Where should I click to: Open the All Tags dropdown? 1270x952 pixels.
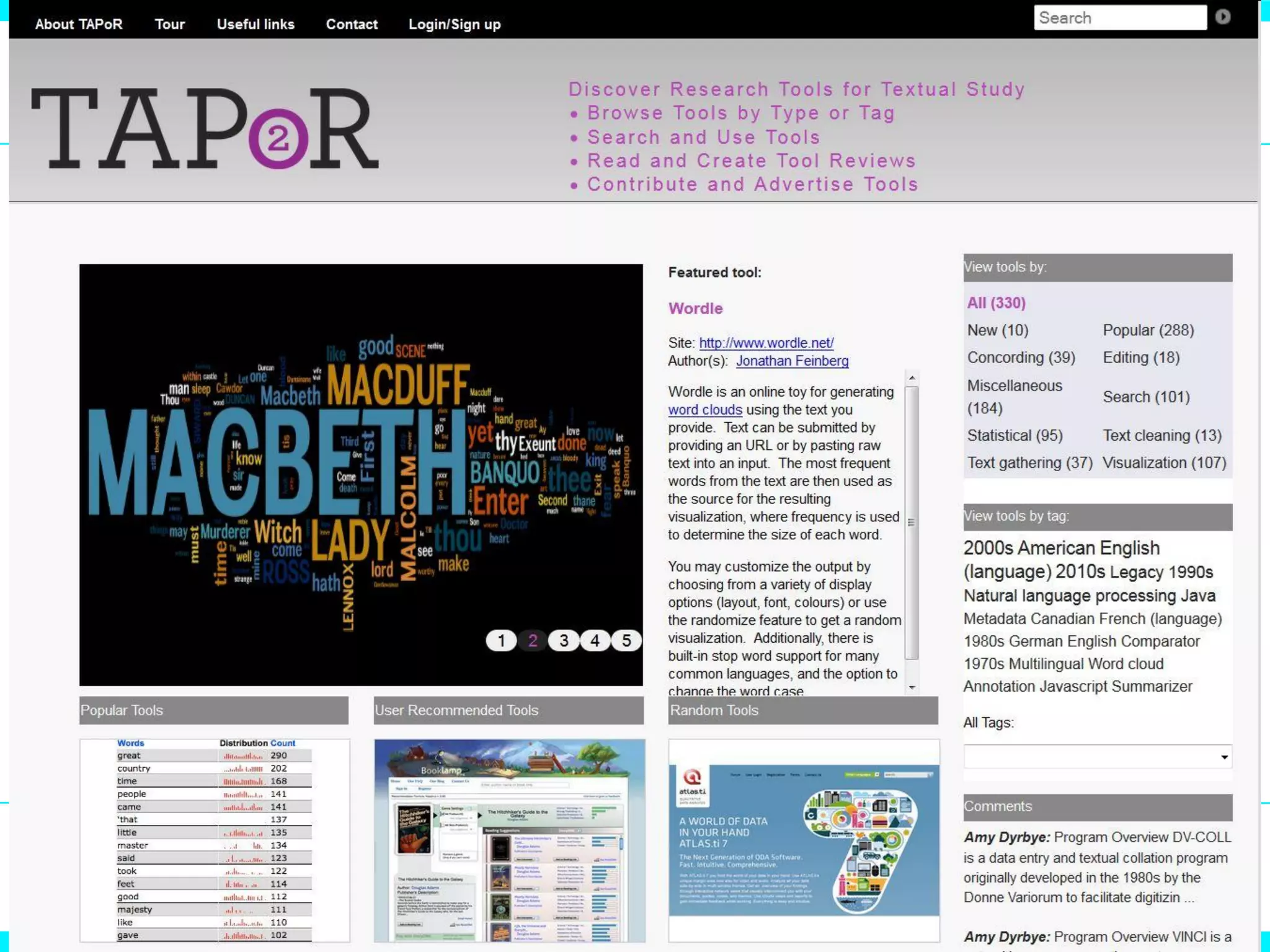1097,757
